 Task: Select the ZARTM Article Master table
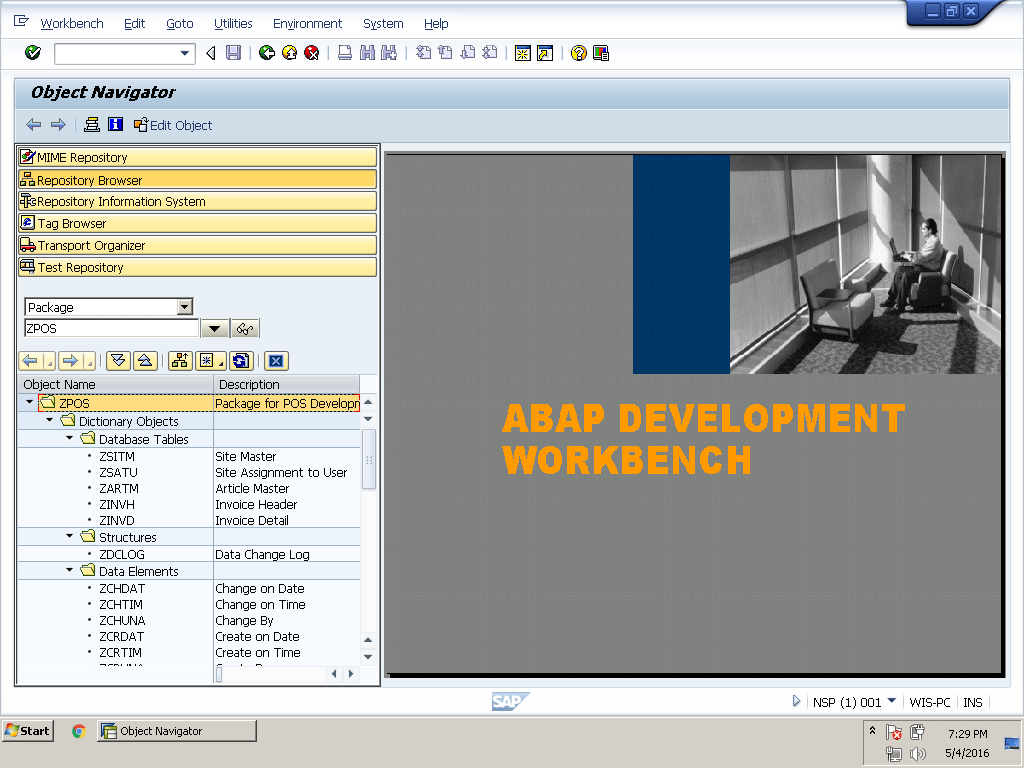point(119,488)
